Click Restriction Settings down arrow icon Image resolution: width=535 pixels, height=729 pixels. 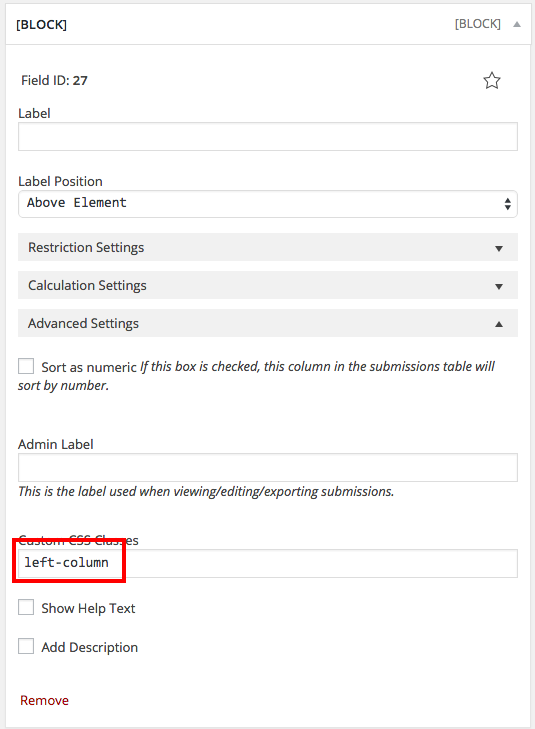[499, 249]
